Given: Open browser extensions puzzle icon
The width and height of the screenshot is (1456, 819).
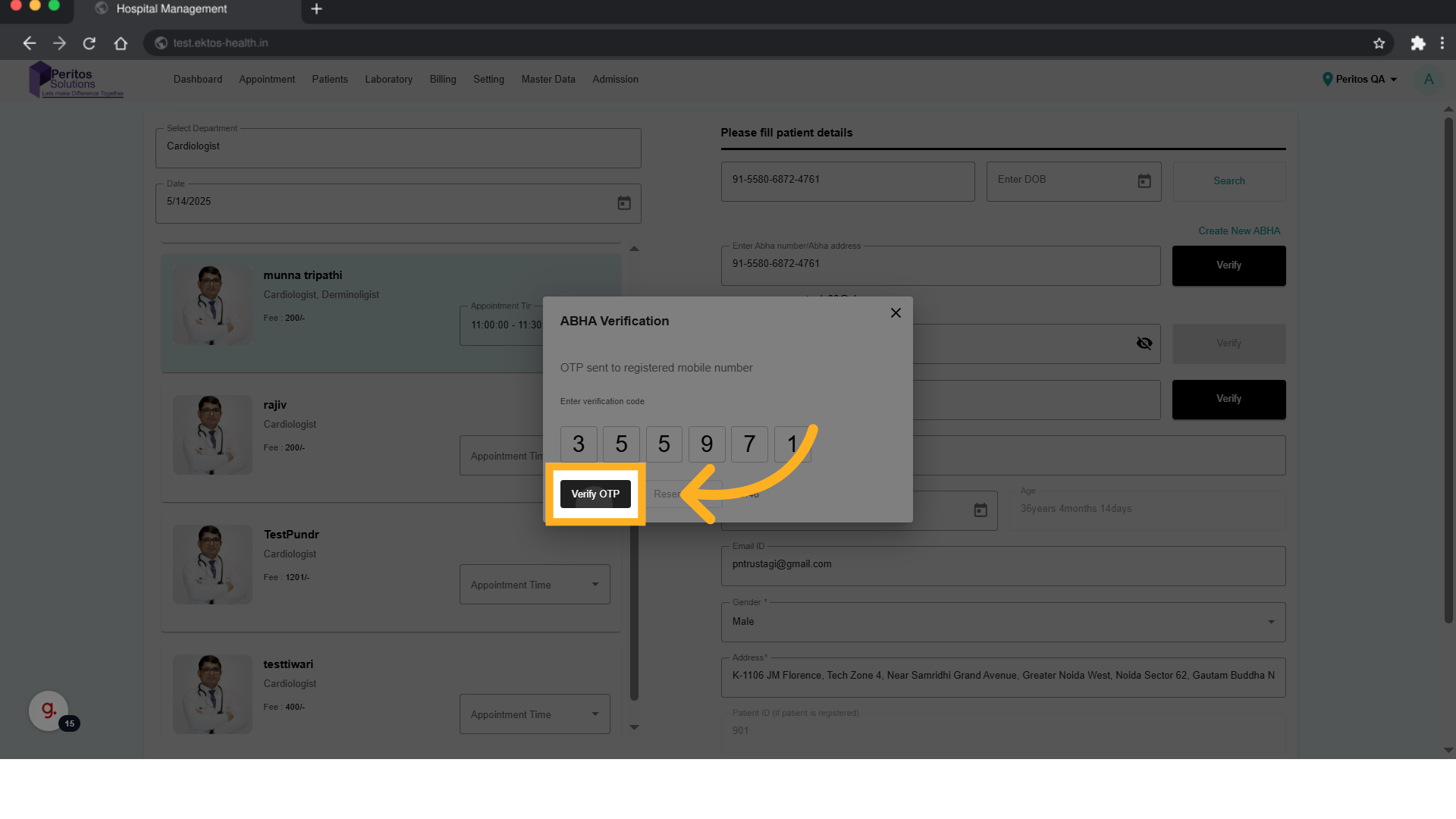Looking at the screenshot, I should click(x=1417, y=43).
